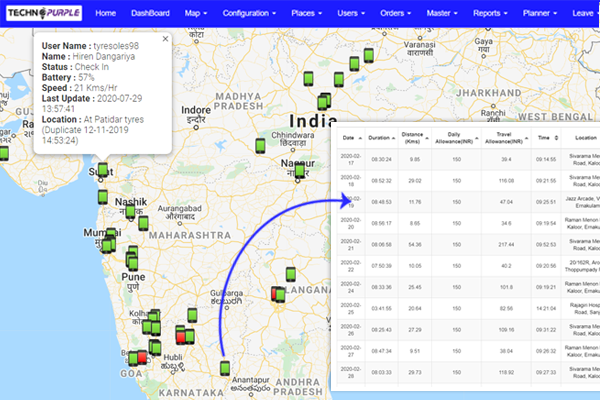Expand the Places dropdown menu
The height and width of the screenshot is (400, 600).
point(307,13)
